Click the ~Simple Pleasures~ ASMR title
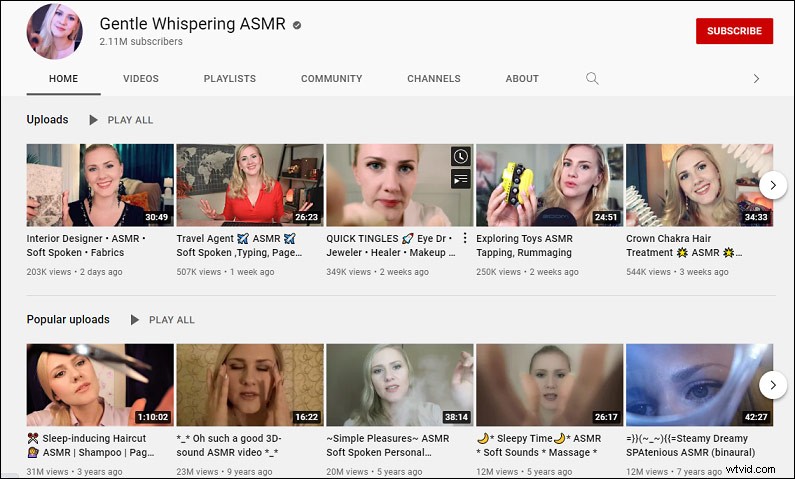 tap(388, 446)
